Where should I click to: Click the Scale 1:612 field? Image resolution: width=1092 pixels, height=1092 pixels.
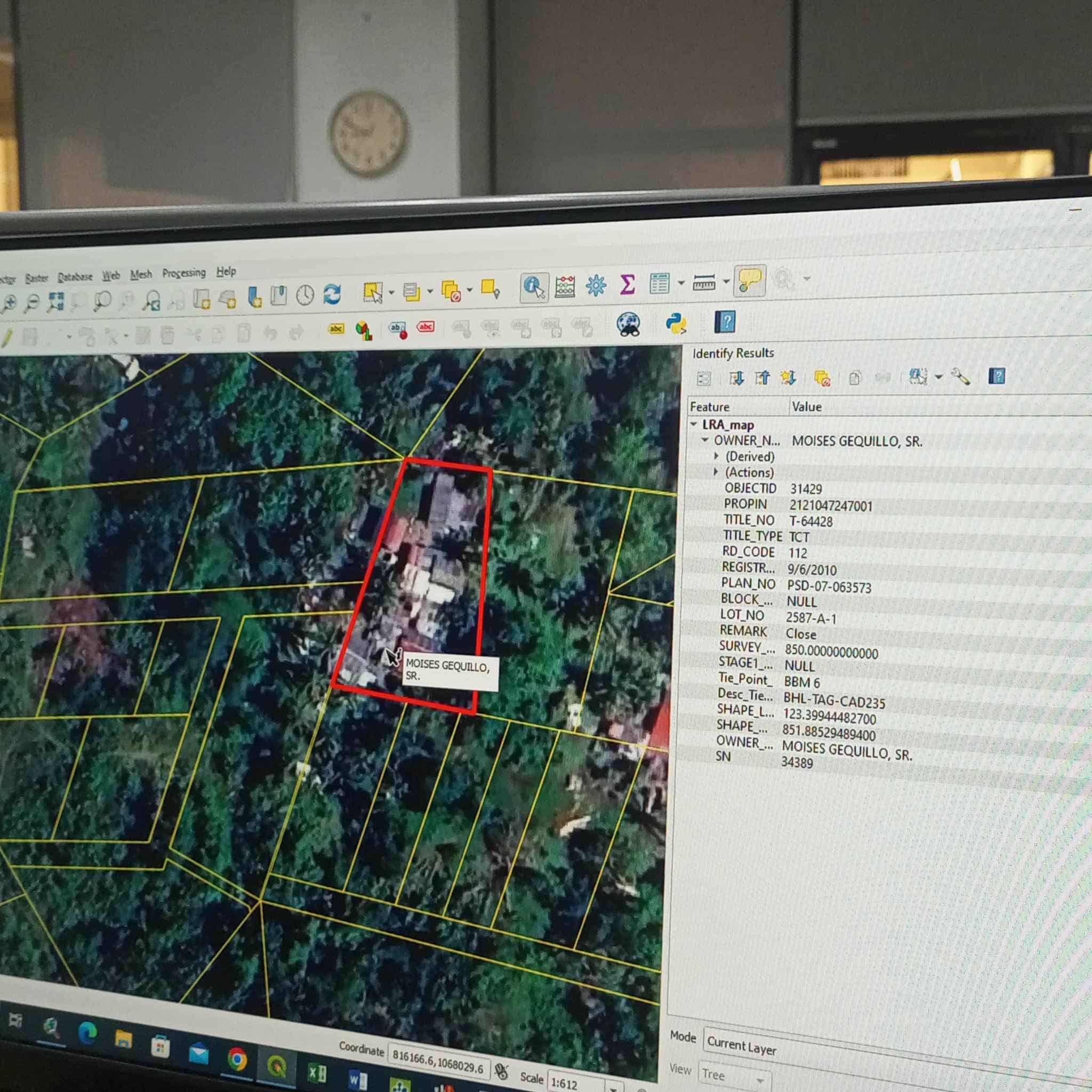pos(576,1084)
